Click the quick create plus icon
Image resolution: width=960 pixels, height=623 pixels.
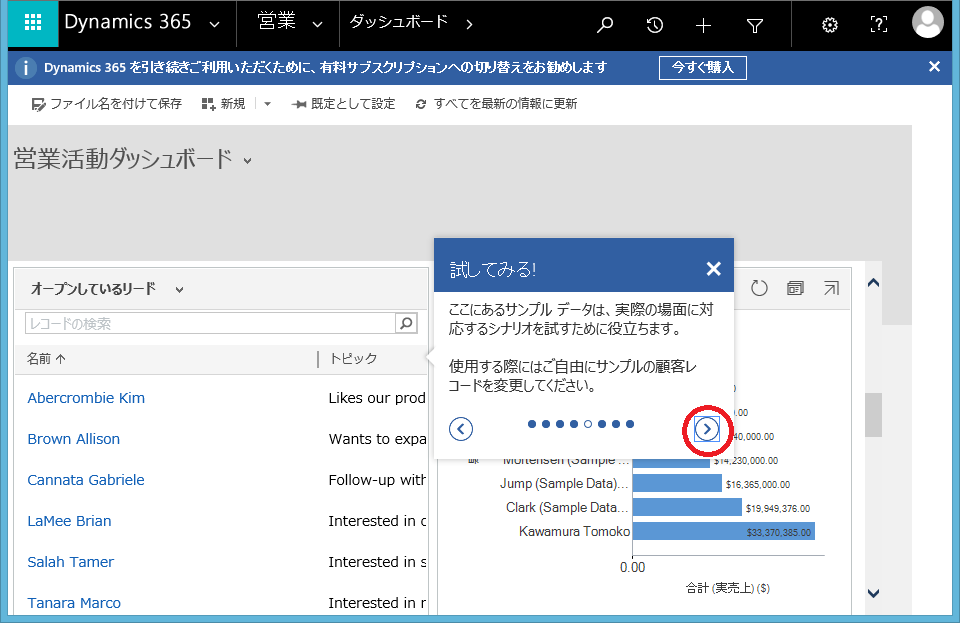point(703,25)
